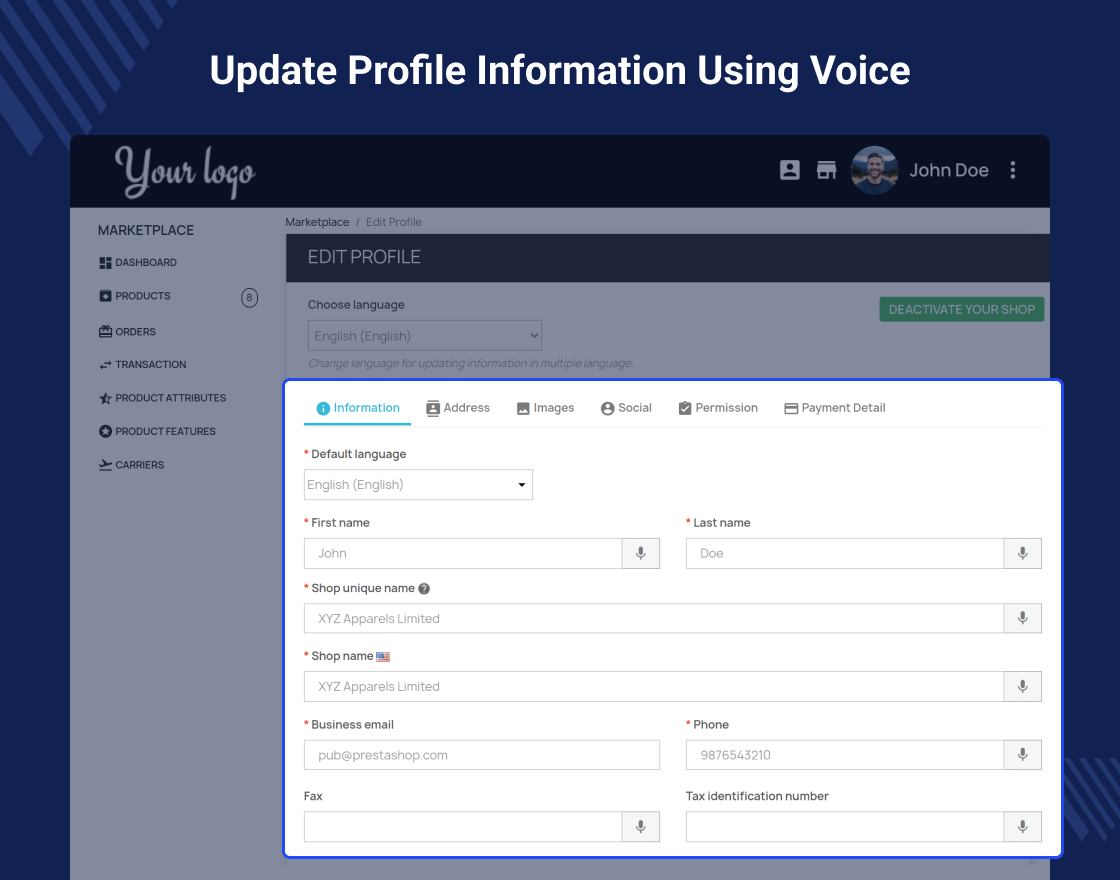1120x880 pixels.
Task: Activate microphone for First name field
Action: tap(641, 554)
